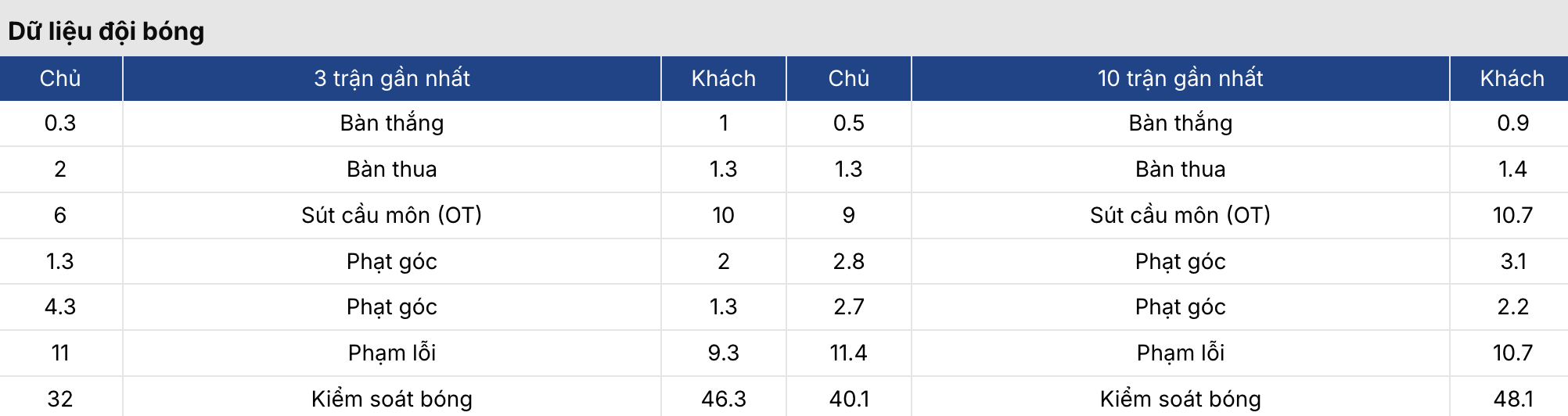Select the corner value 3.1
This screenshot has height=416, width=1568.
[x=1512, y=261]
